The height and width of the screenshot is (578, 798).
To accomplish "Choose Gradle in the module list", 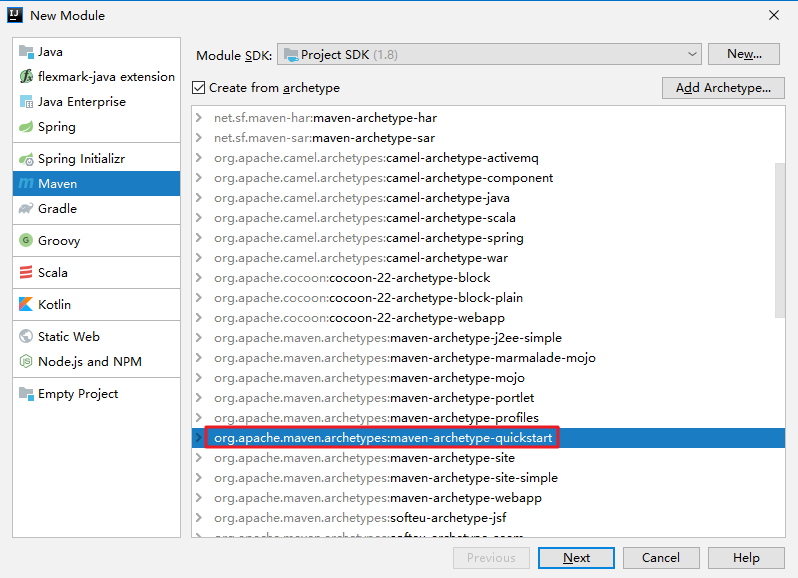I will point(96,209).
